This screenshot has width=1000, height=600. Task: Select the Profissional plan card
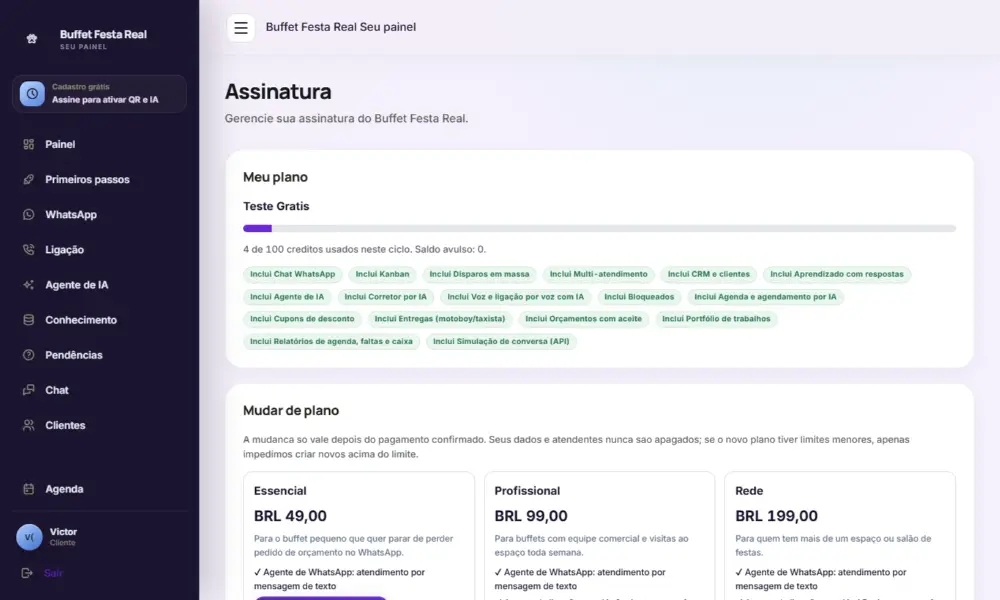(x=599, y=536)
